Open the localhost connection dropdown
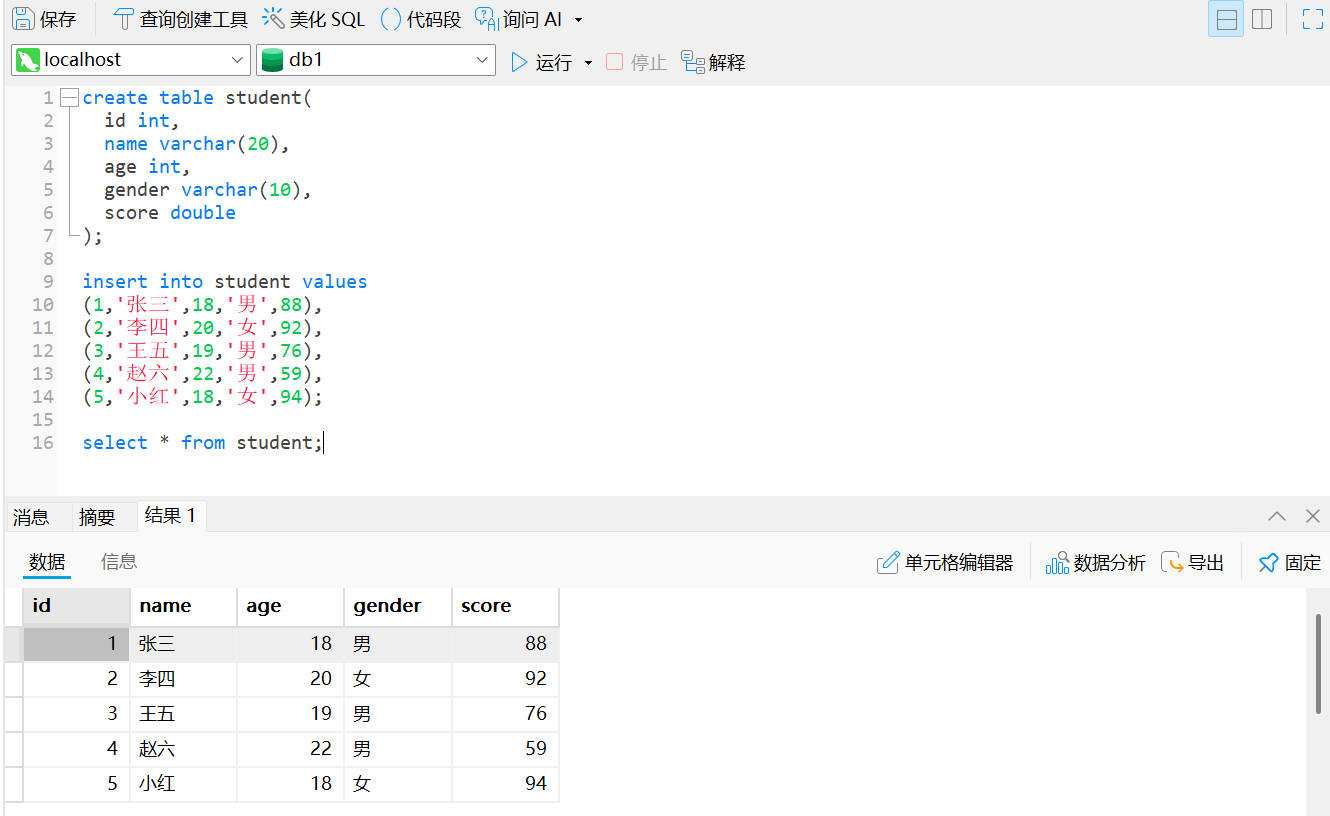 (131, 60)
